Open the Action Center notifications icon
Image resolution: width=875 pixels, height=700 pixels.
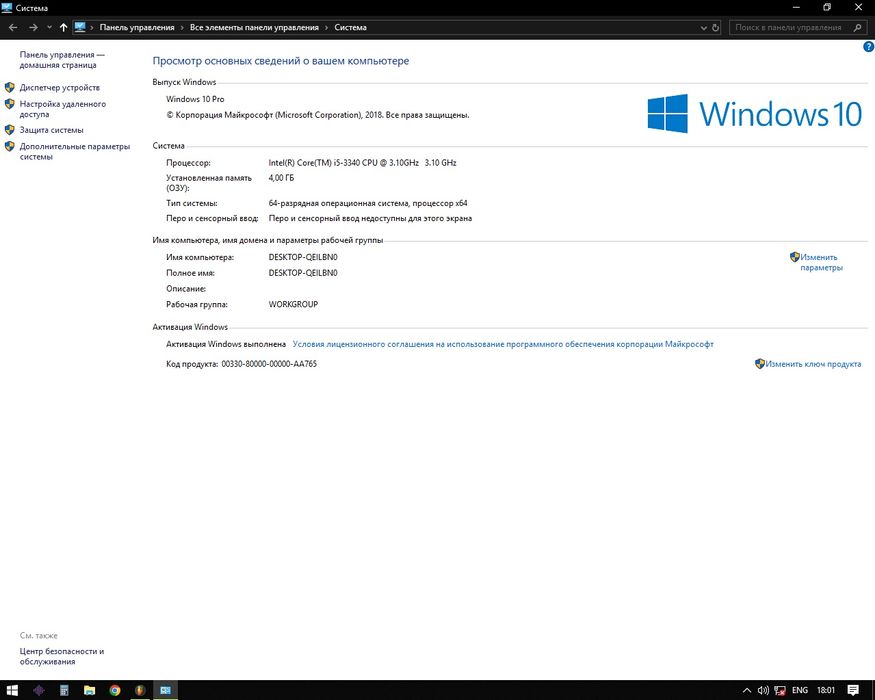pos(853,691)
